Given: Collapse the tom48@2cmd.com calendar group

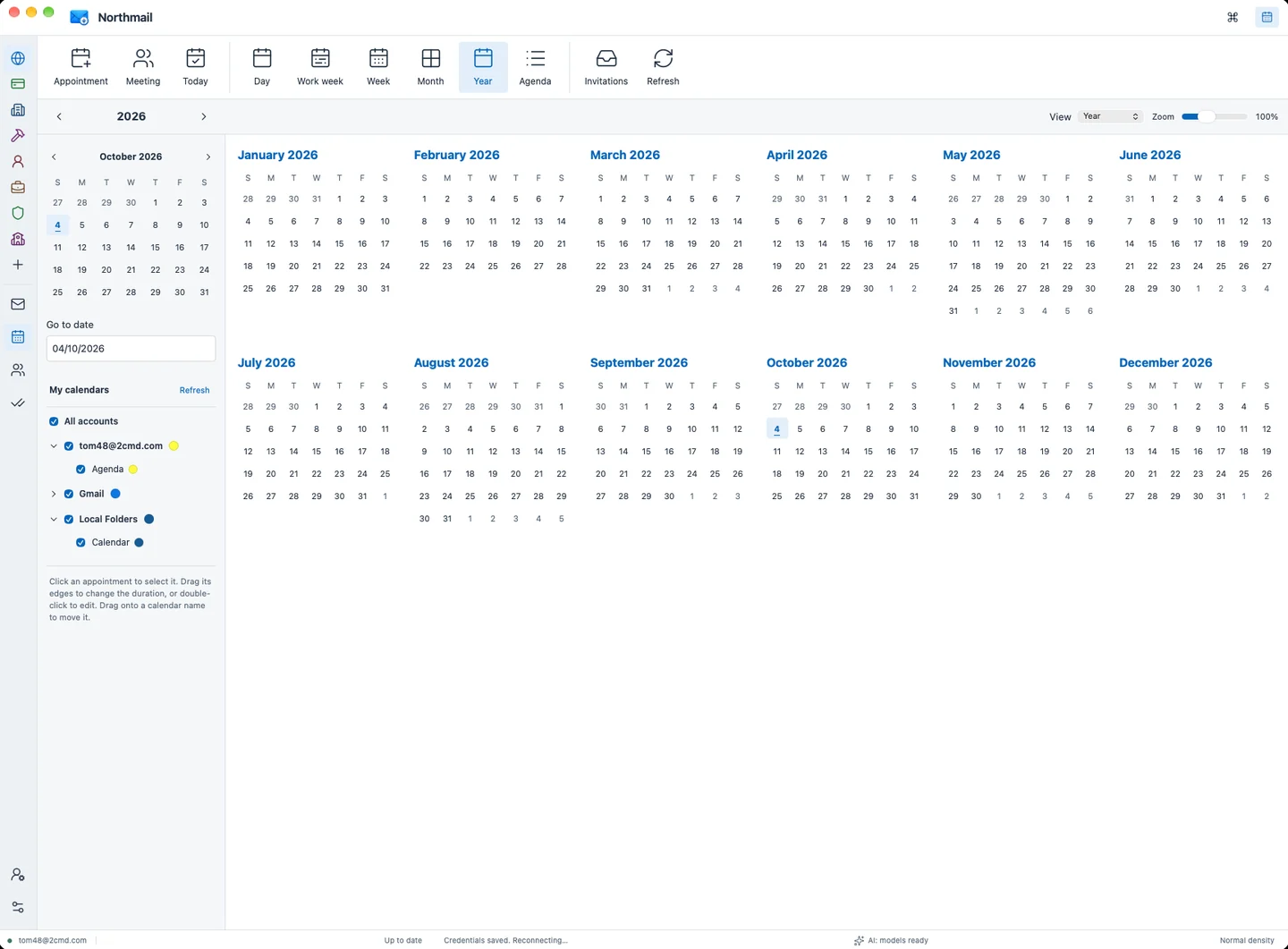Looking at the screenshot, I should click(x=54, y=445).
